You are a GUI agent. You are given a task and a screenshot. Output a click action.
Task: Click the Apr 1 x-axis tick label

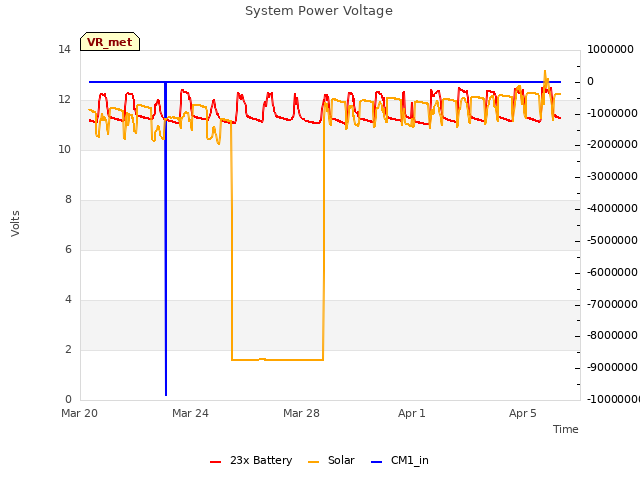pyautogui.click(x=412, y=413)
